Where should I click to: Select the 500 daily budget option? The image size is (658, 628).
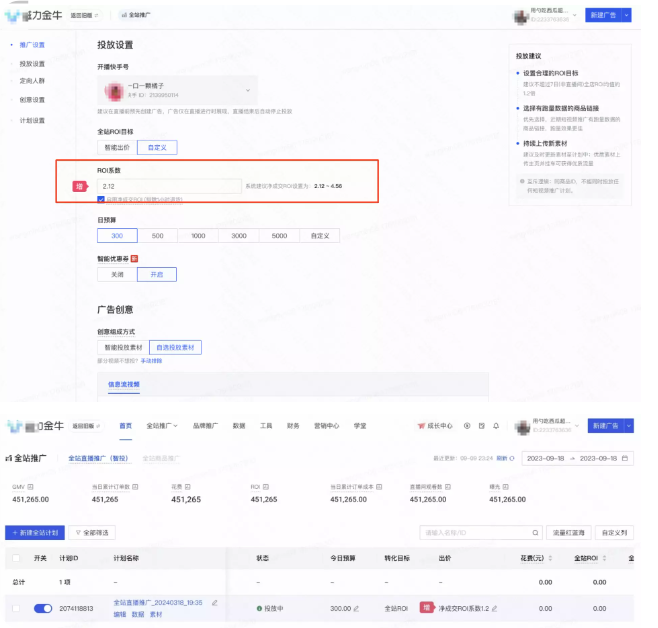157,236
